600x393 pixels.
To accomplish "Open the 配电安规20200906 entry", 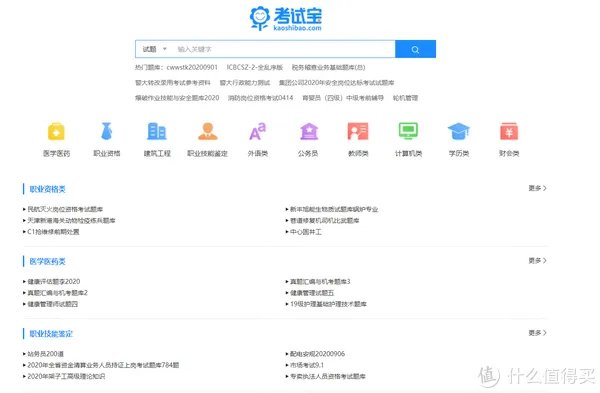I will coord(317,354).
